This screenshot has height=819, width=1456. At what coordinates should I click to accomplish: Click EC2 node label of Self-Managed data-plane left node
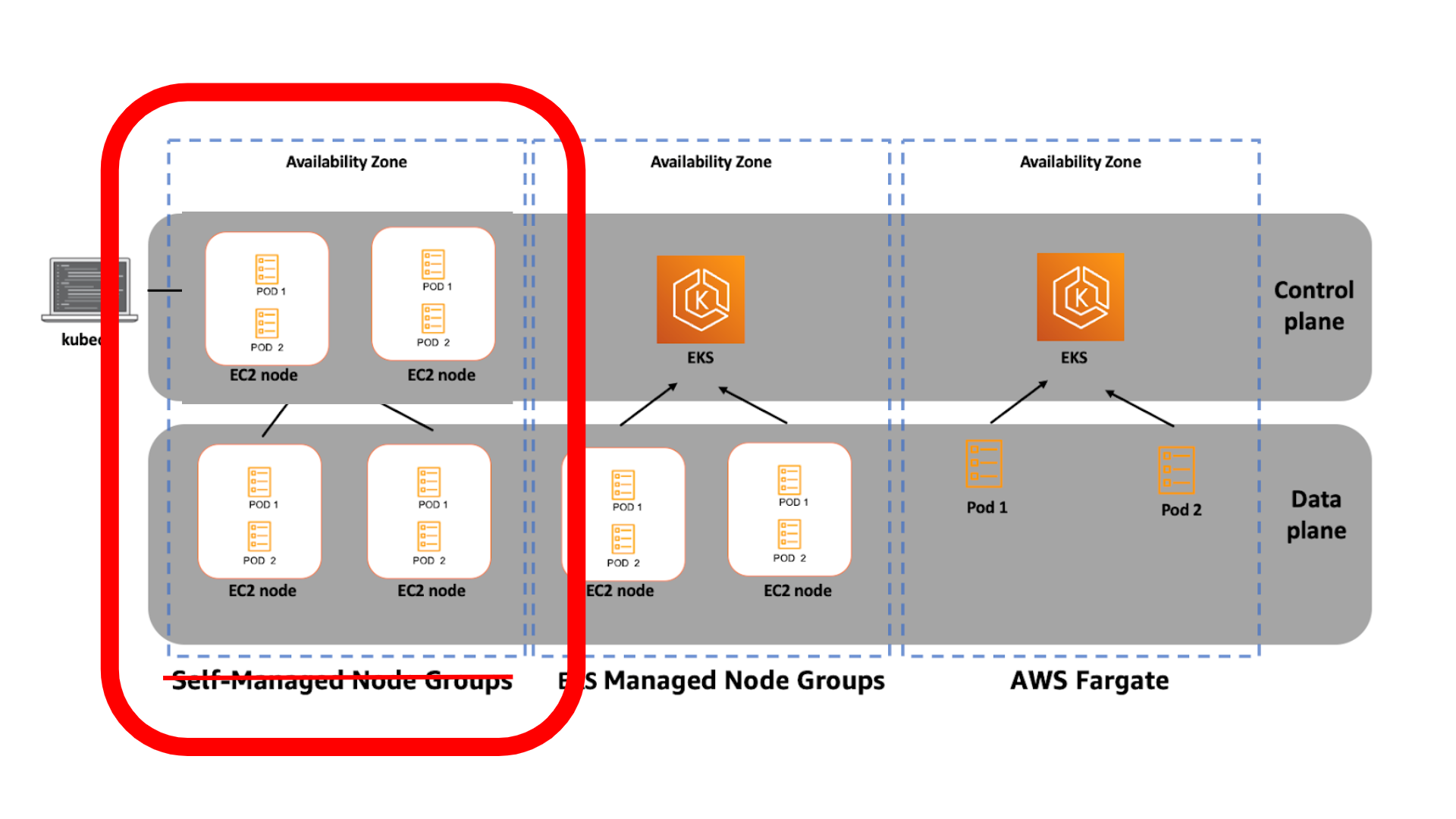coord(262,591)
